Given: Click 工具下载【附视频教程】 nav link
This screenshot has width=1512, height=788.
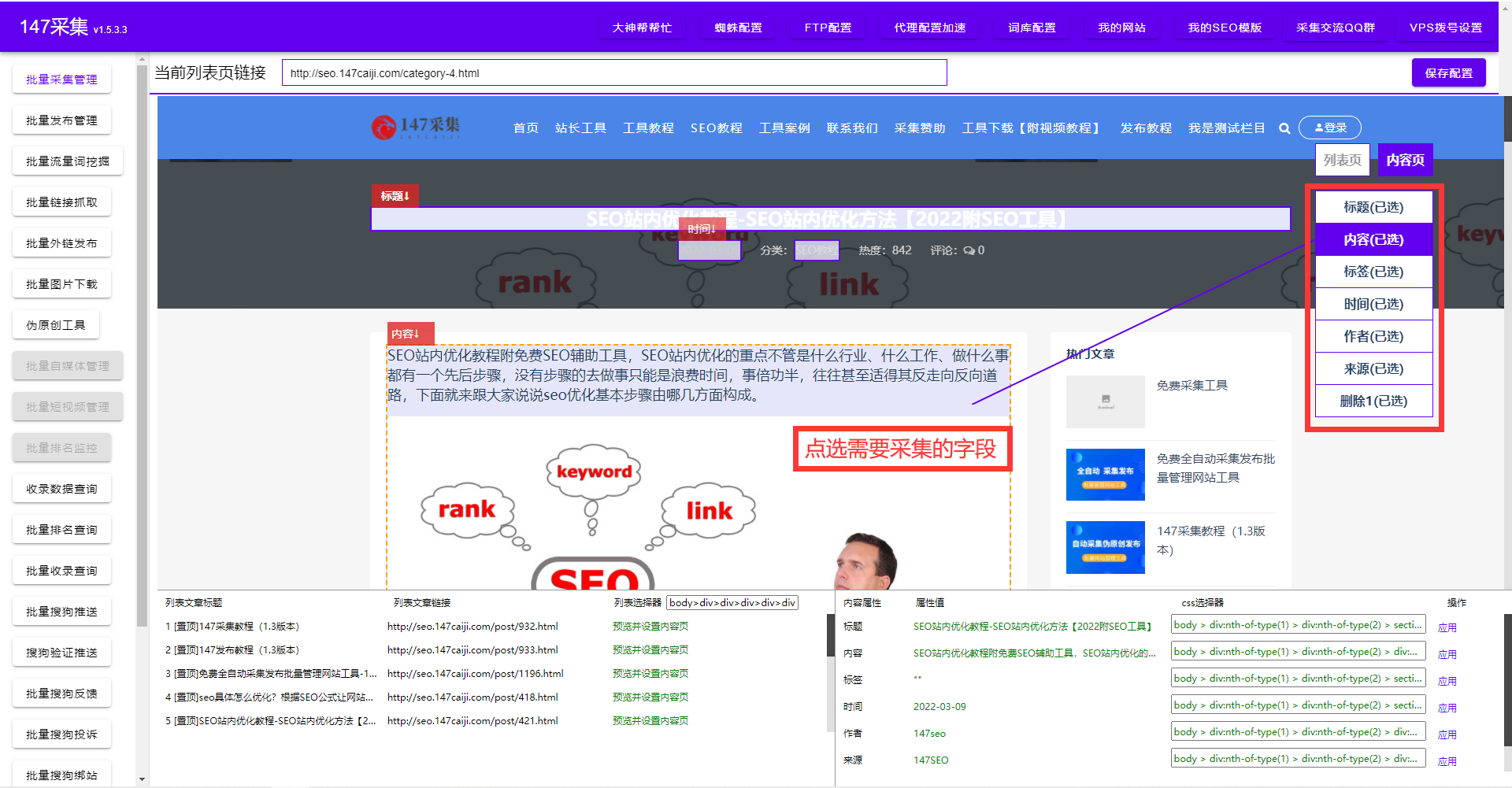Looking at the screenshot, I should (x=1032, y=128).
